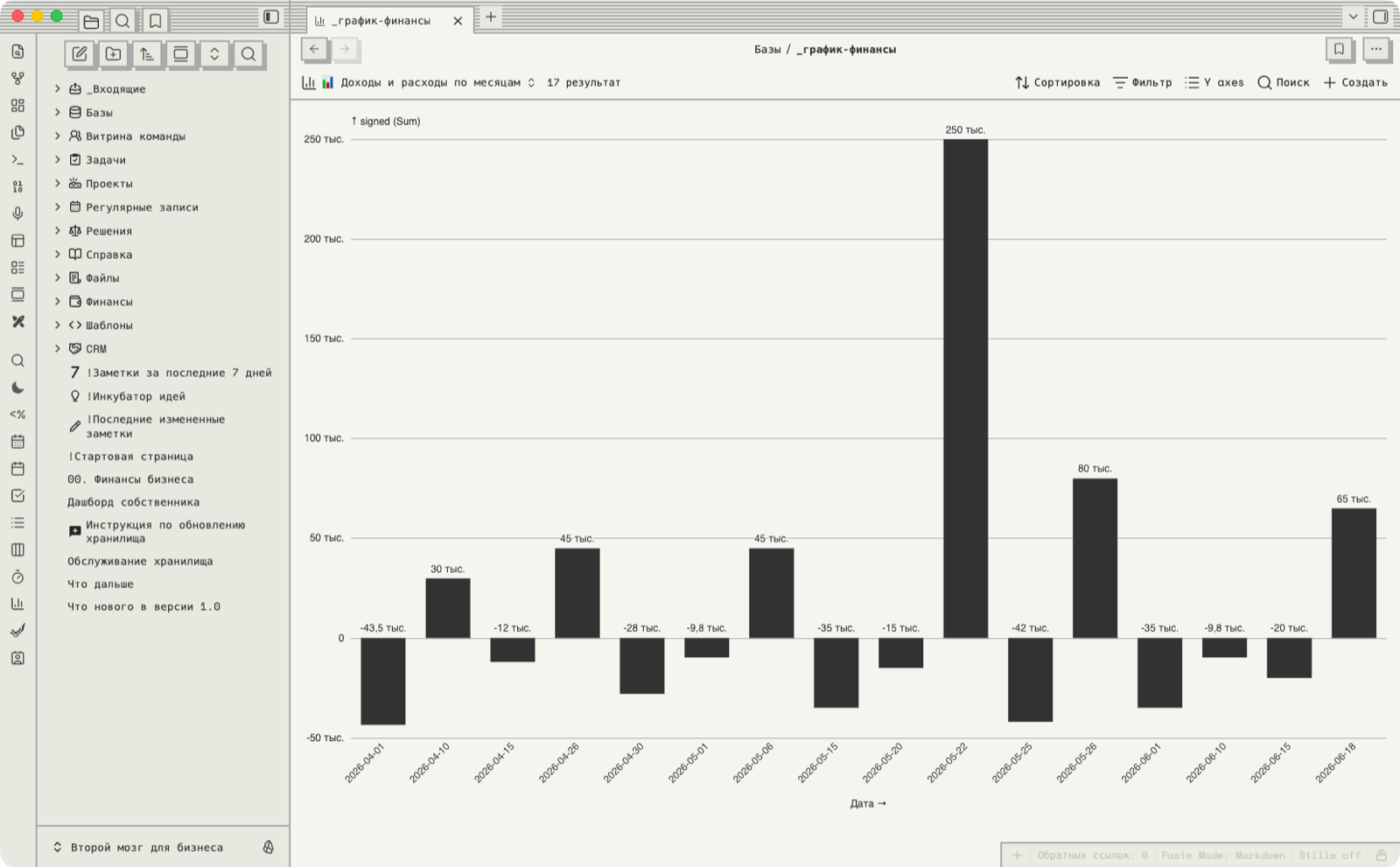Click the microphone recorder icon

click(x=17, y=213)
